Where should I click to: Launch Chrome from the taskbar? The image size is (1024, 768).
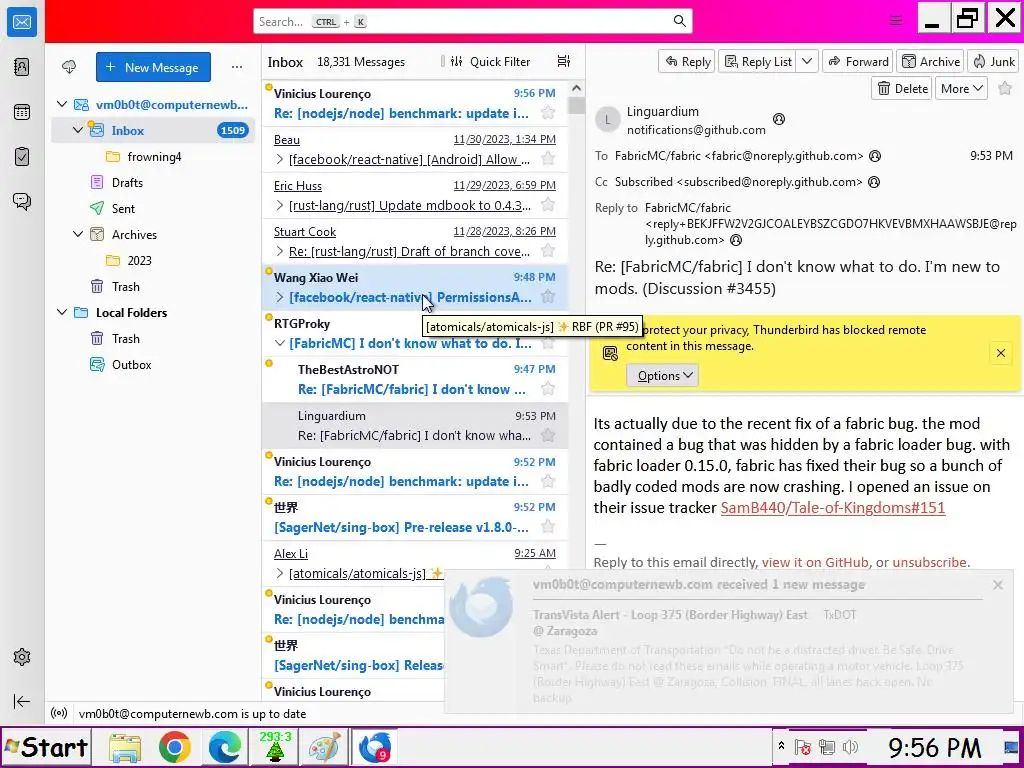pyautogui.click(x=174, y=747)
